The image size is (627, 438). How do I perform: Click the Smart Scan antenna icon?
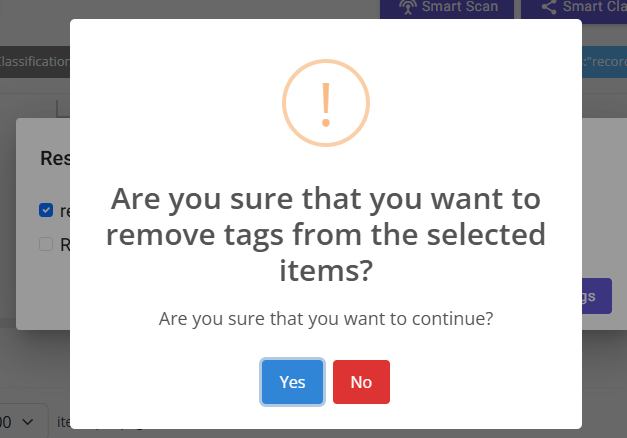coord(408,6)
